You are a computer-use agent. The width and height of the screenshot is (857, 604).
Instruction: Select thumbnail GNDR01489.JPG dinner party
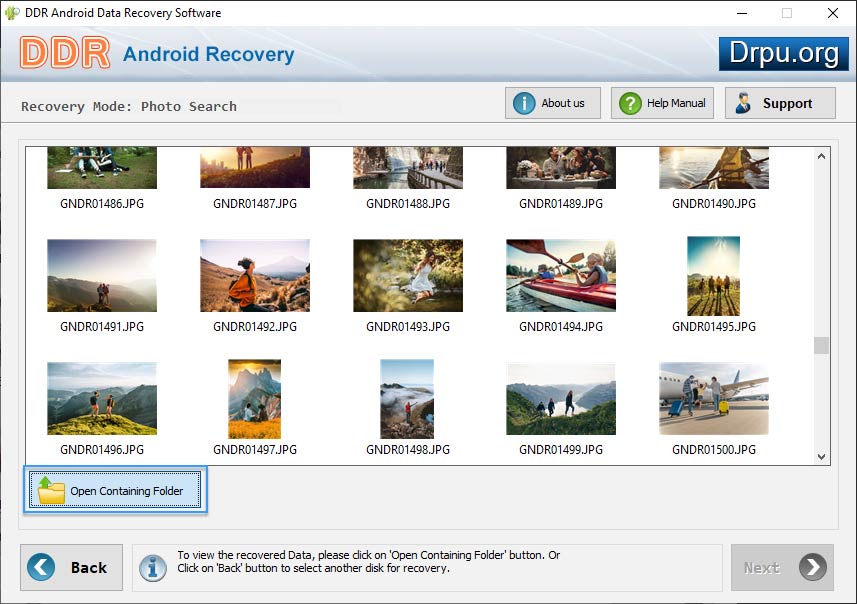click(x=561, y=168)
